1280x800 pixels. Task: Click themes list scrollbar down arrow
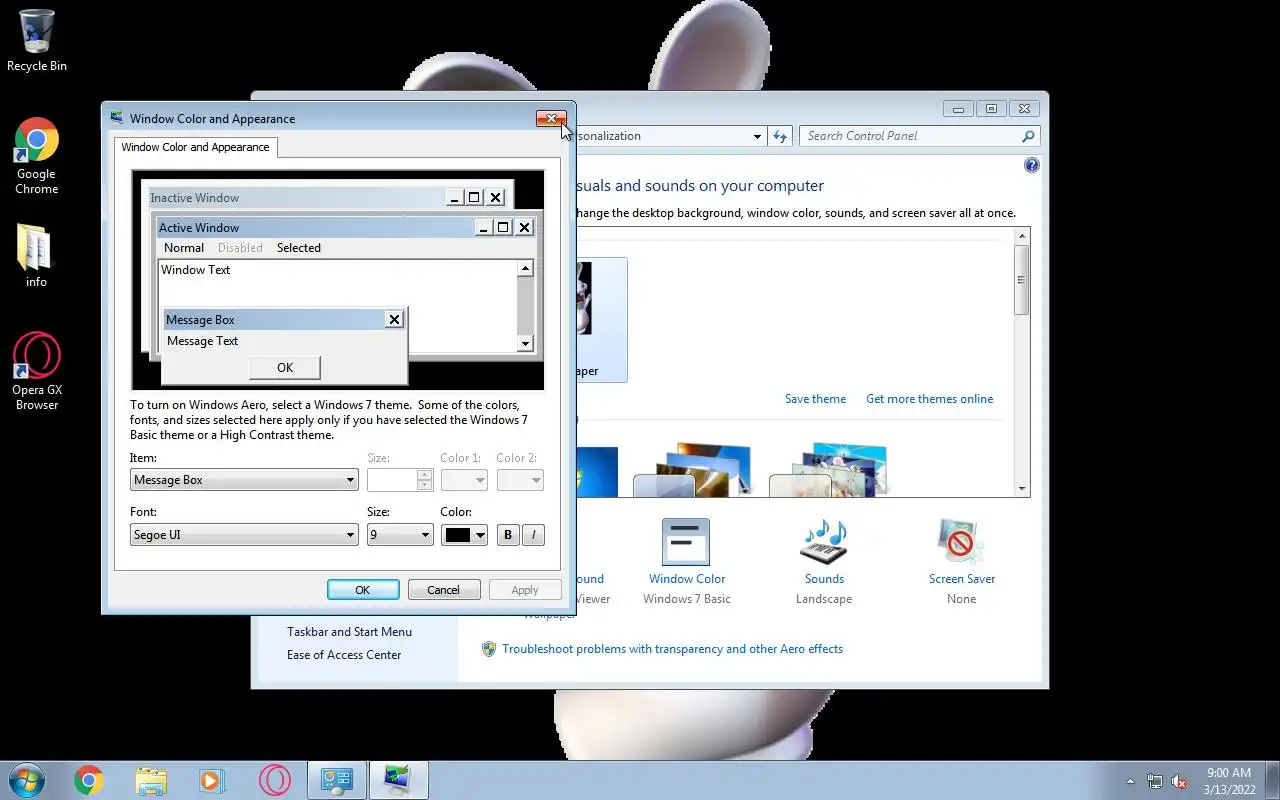[1022, 488]
